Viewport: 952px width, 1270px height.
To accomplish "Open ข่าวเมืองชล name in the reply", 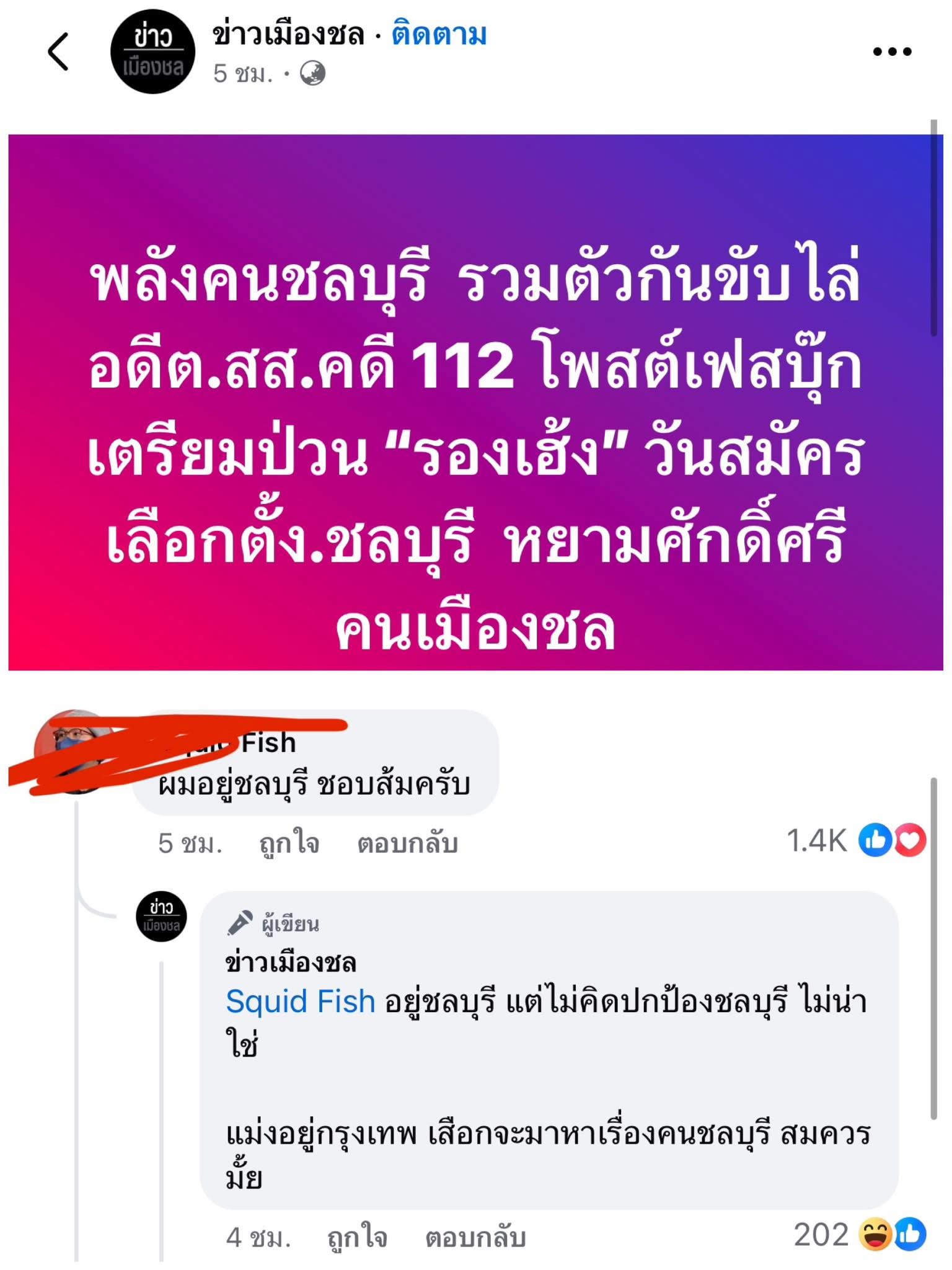I will 291,963.
